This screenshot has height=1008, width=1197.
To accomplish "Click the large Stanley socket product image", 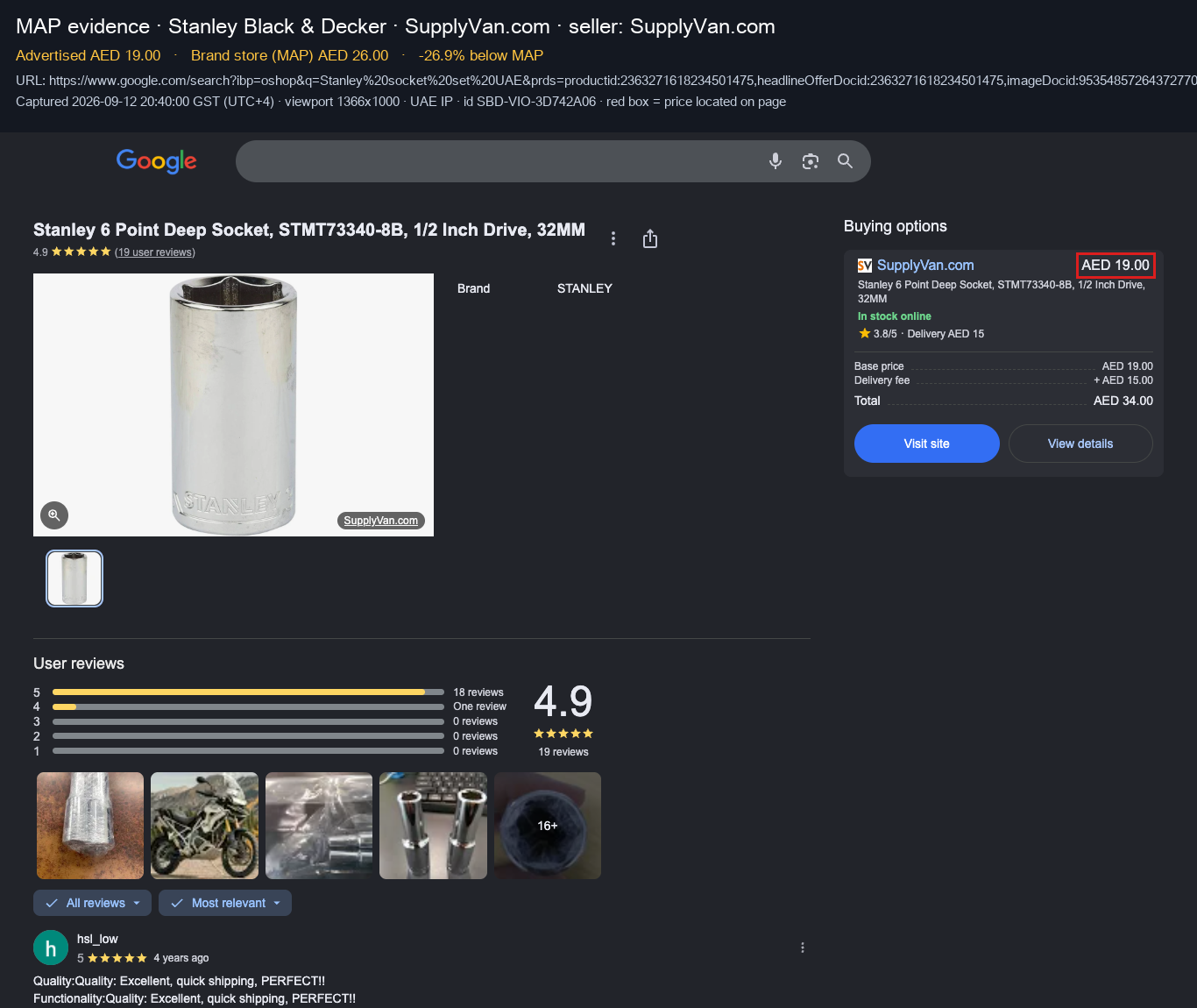I will [233, 405].
